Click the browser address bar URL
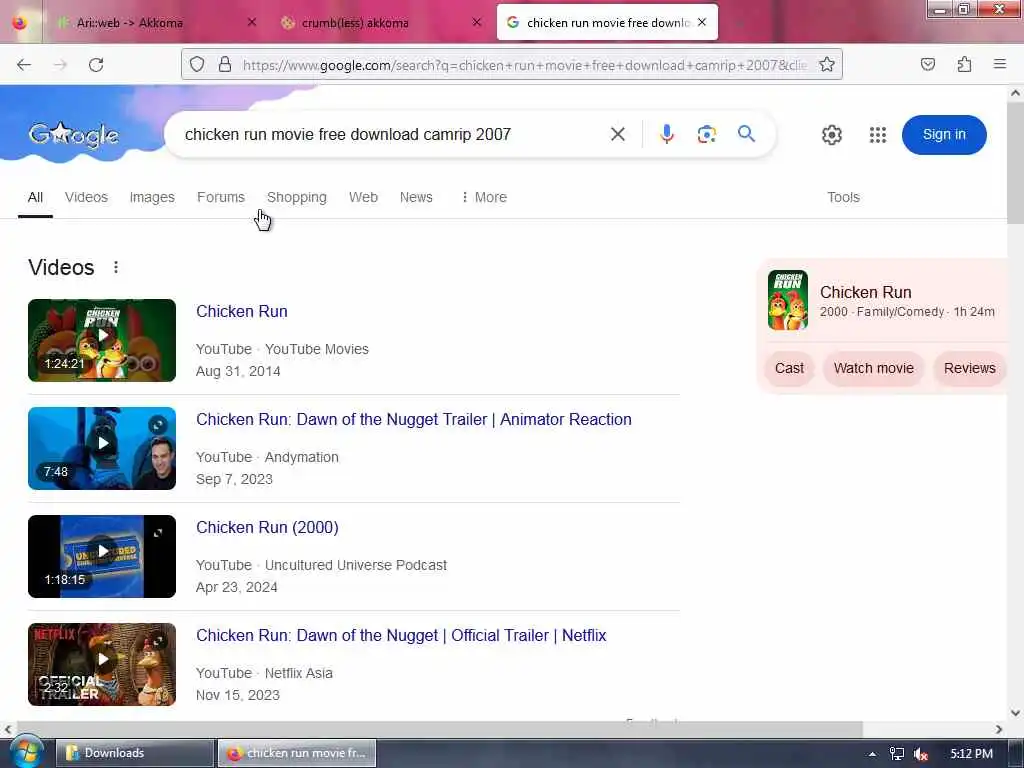 (x=524, y=65)
